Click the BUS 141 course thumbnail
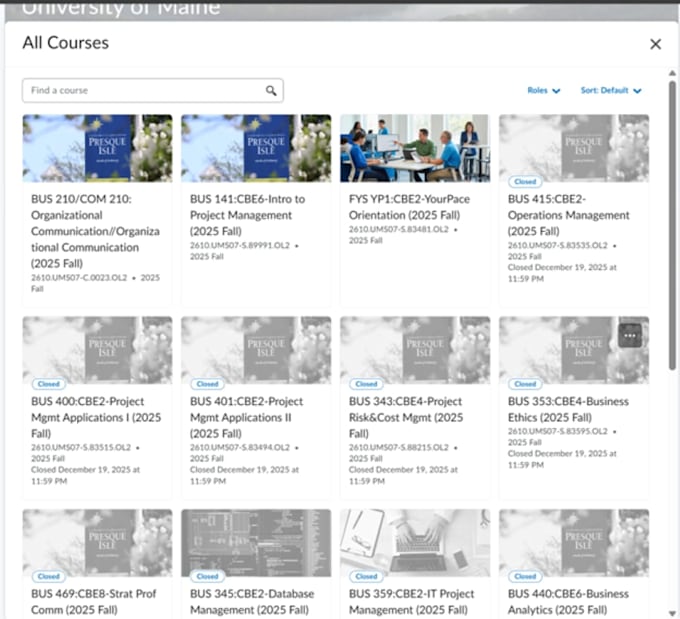 (x=256, y=148)
